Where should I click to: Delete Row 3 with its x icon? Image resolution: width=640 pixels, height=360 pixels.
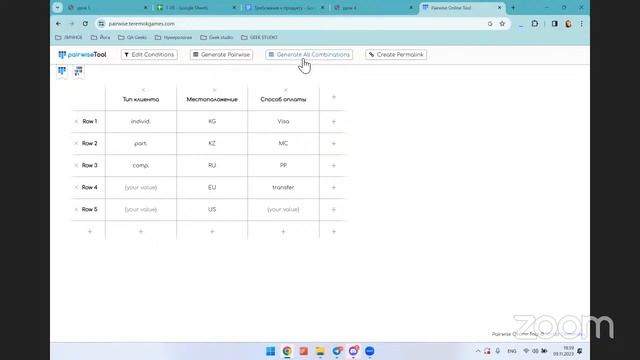pyautogui.click(x=76, y=166)
